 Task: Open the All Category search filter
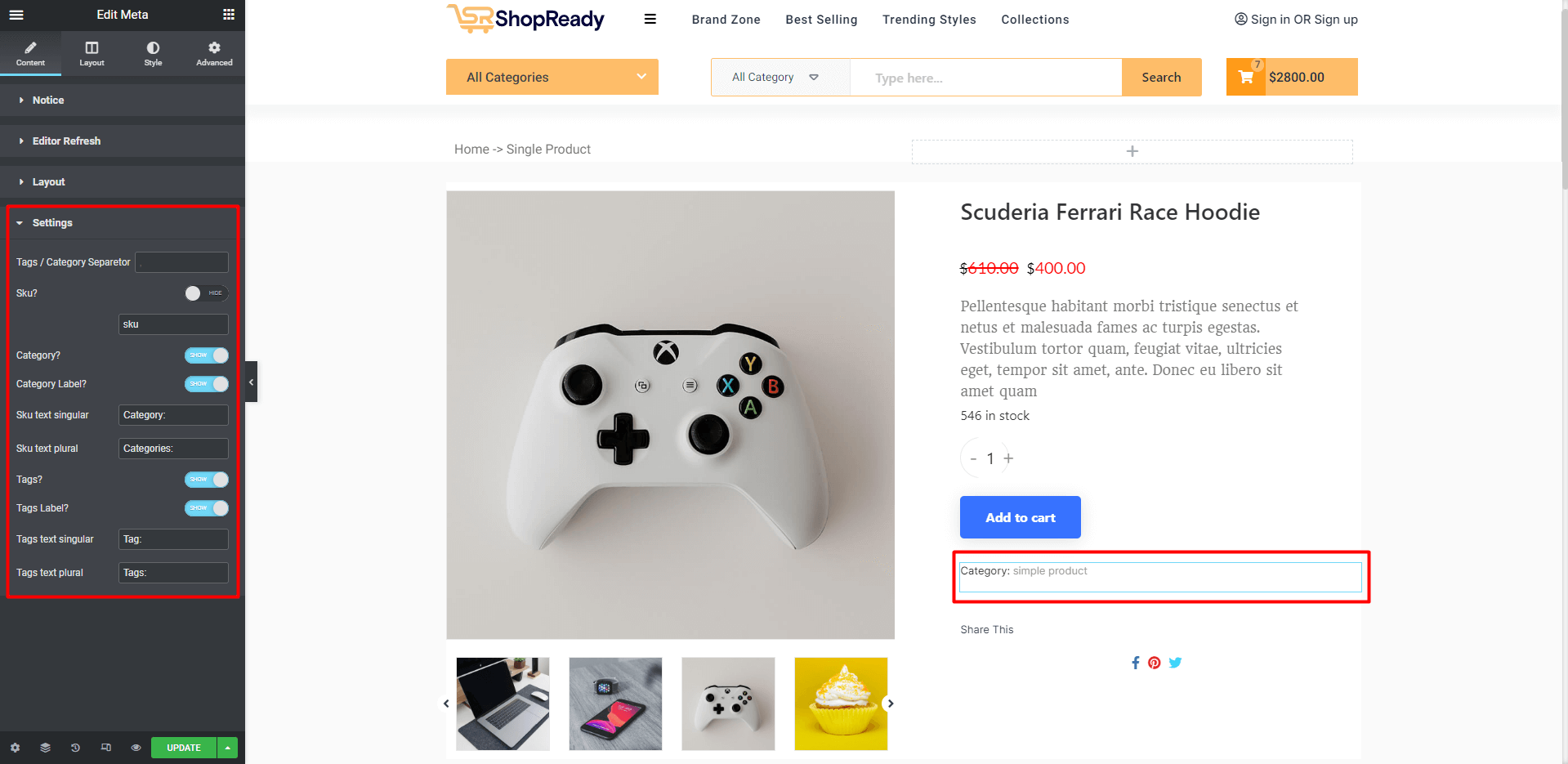[775, 77]
